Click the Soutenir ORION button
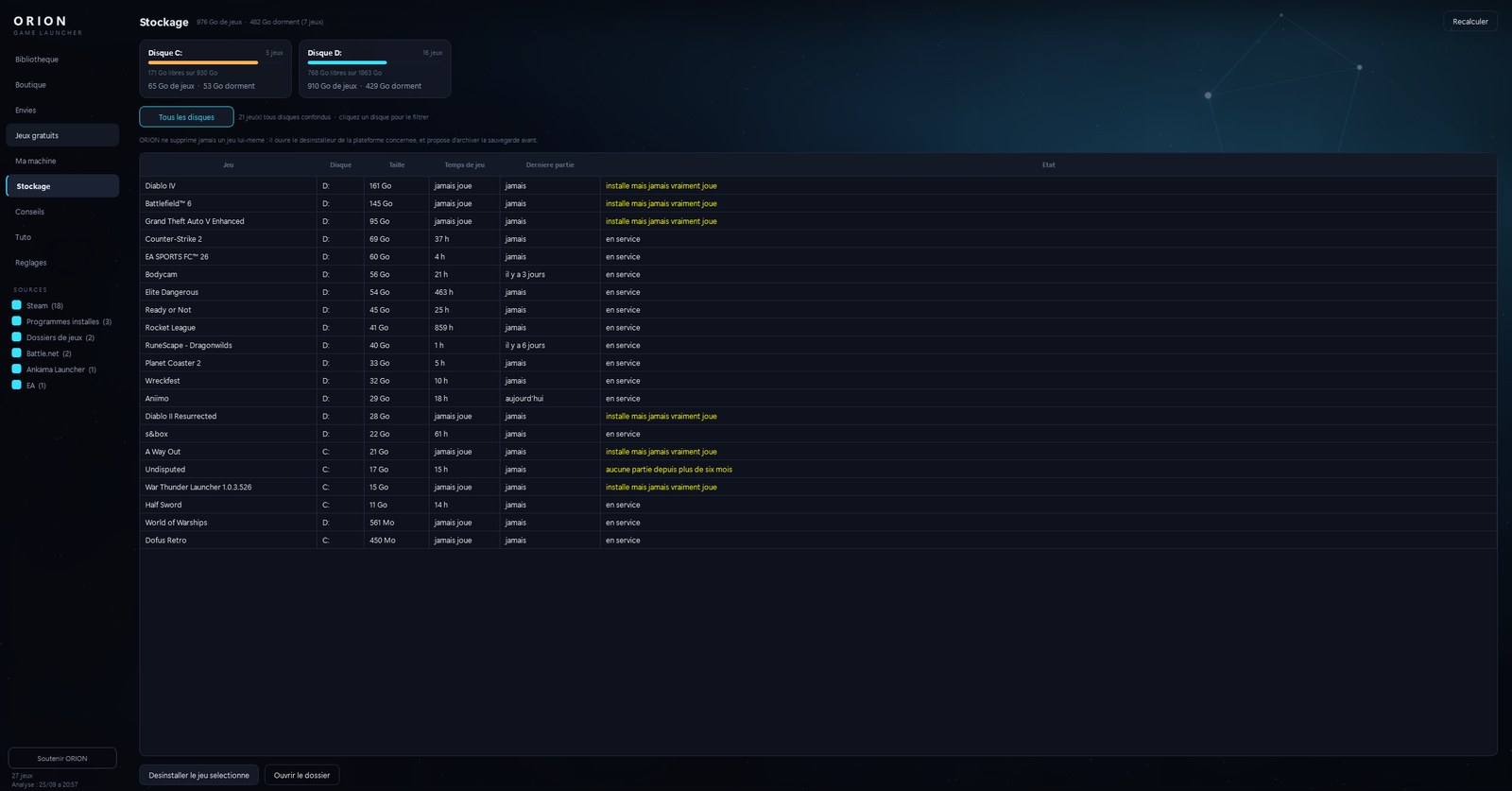Viewport: 1512px width, 791px height. point(62,759)
